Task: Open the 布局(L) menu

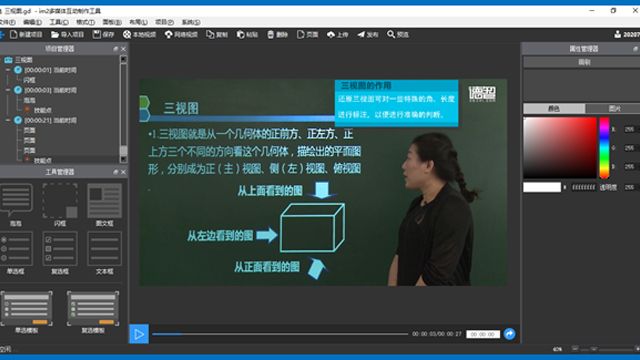Action: point(138,22)
